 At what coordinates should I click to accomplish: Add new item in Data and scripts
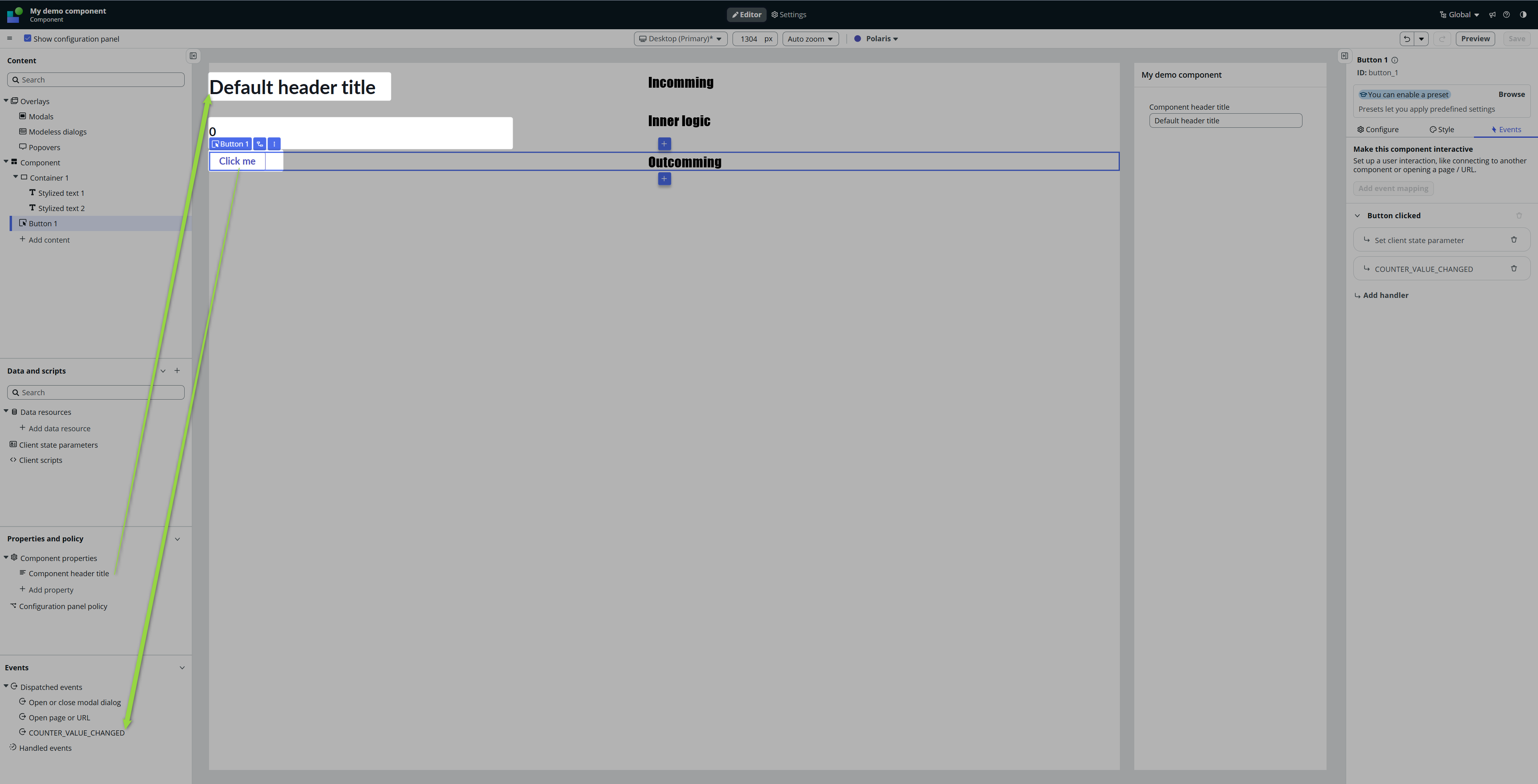(x=177, y=371)
